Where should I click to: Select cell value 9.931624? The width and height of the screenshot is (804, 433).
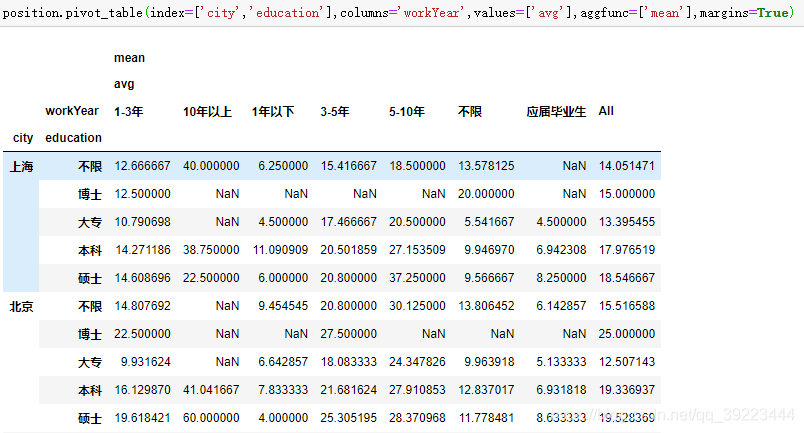tap(146, 362)
